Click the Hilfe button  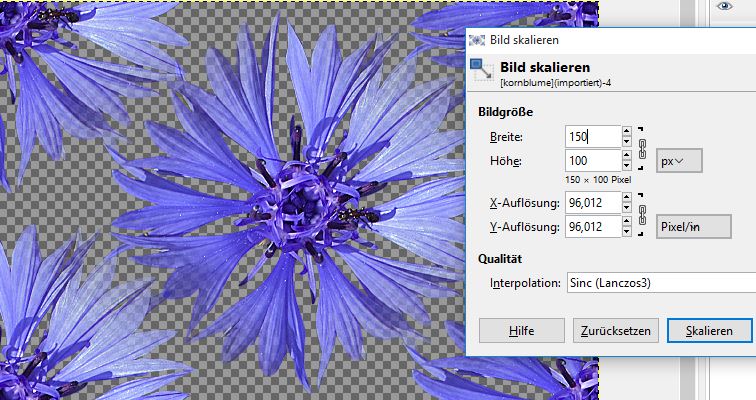(522, 331)
